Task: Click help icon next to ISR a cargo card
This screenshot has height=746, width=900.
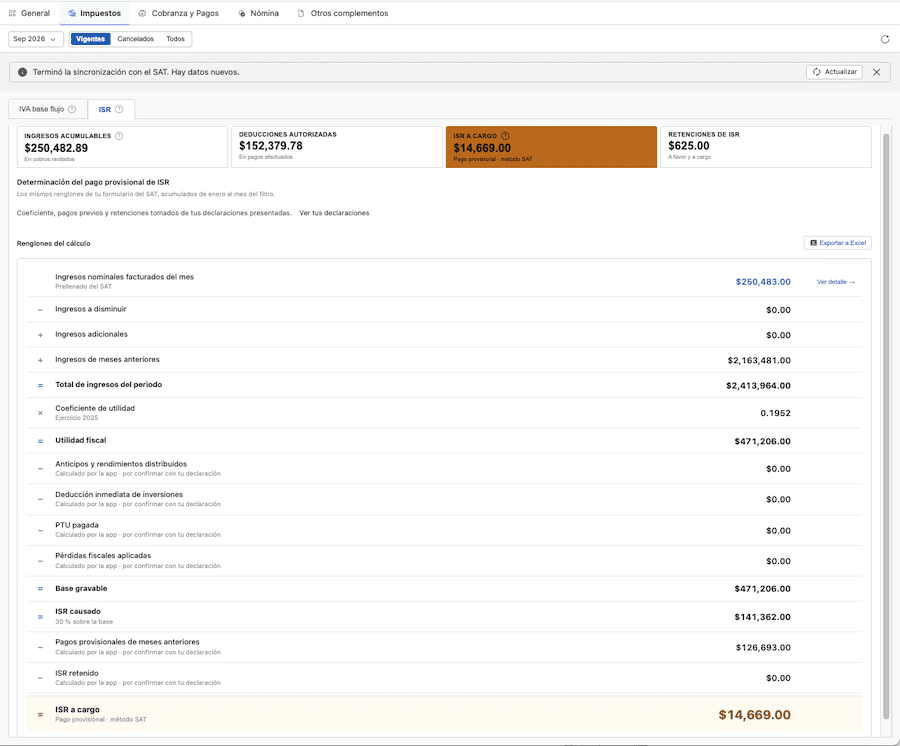Action: coord(505,136)
